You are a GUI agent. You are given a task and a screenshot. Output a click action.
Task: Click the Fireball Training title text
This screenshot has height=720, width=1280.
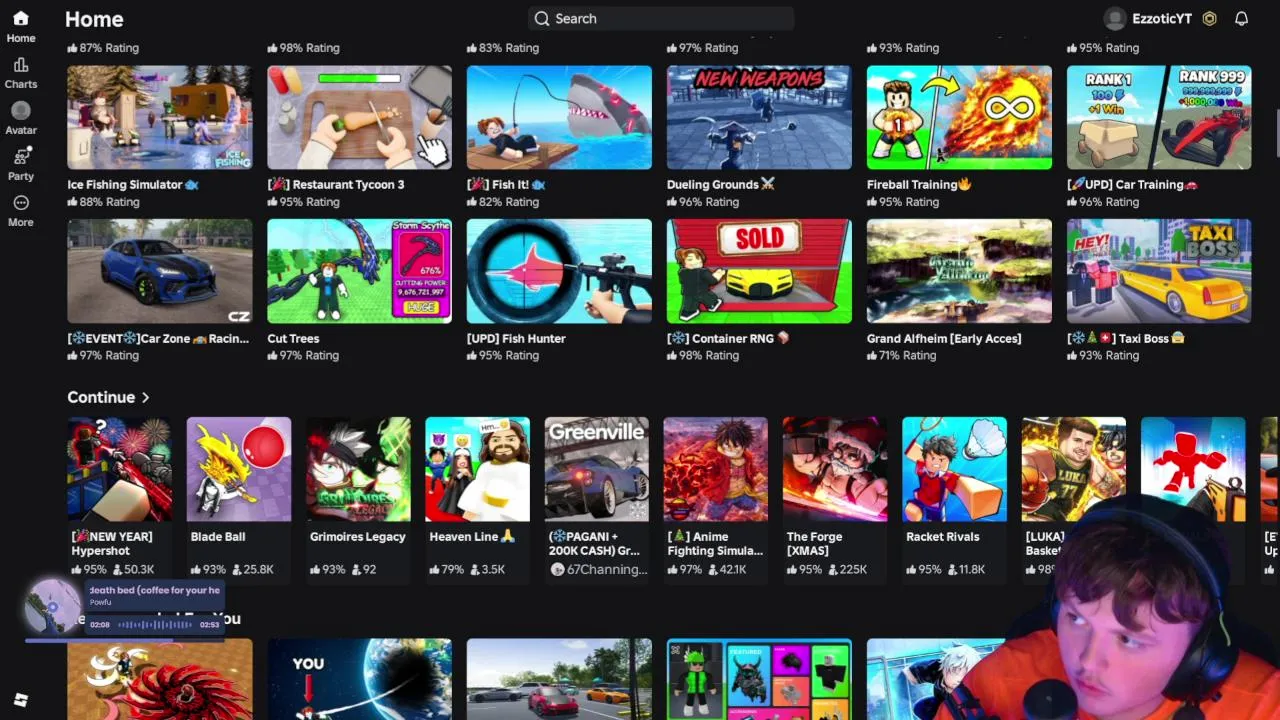(x=919, y=185)
